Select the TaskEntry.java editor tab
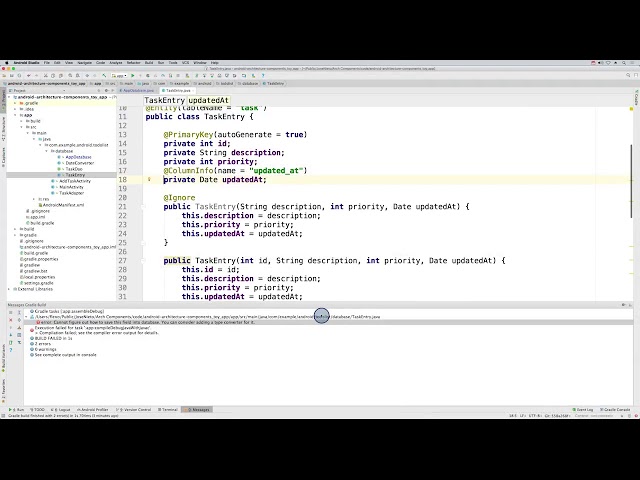The height and width of the screenshot is (480, 640). tap(178, 91)
